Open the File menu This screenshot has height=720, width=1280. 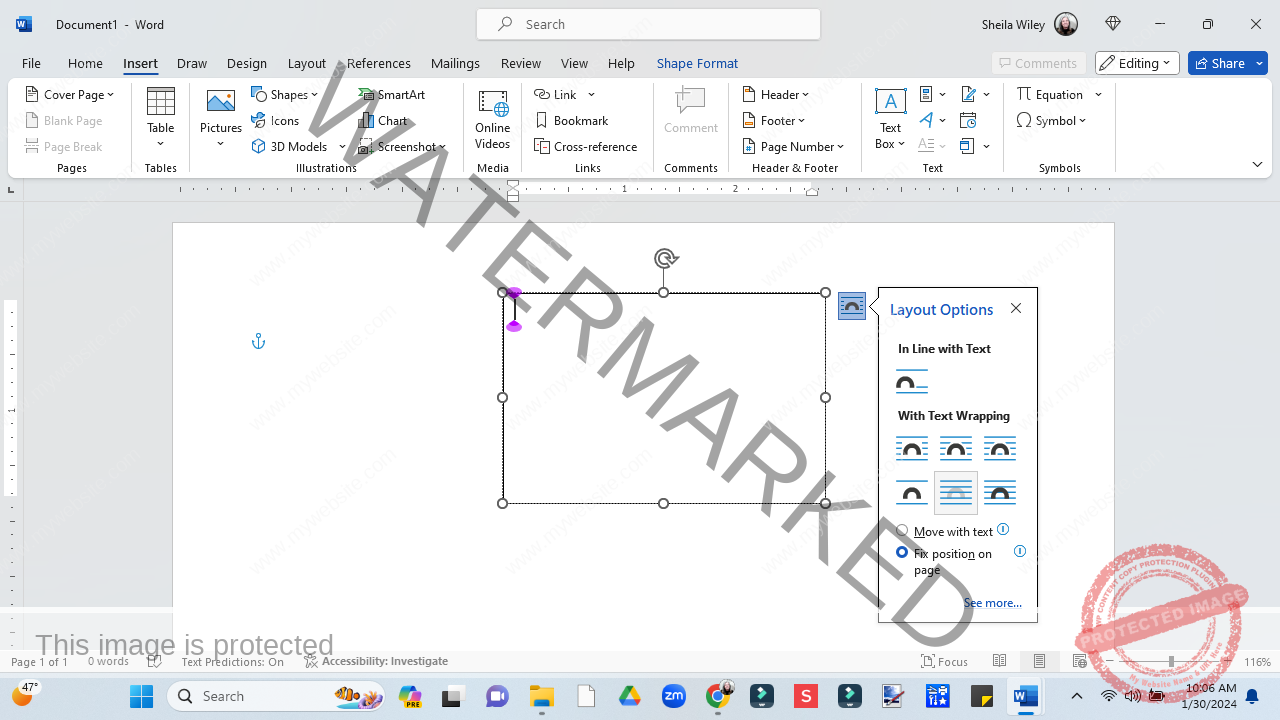point(31,63)
